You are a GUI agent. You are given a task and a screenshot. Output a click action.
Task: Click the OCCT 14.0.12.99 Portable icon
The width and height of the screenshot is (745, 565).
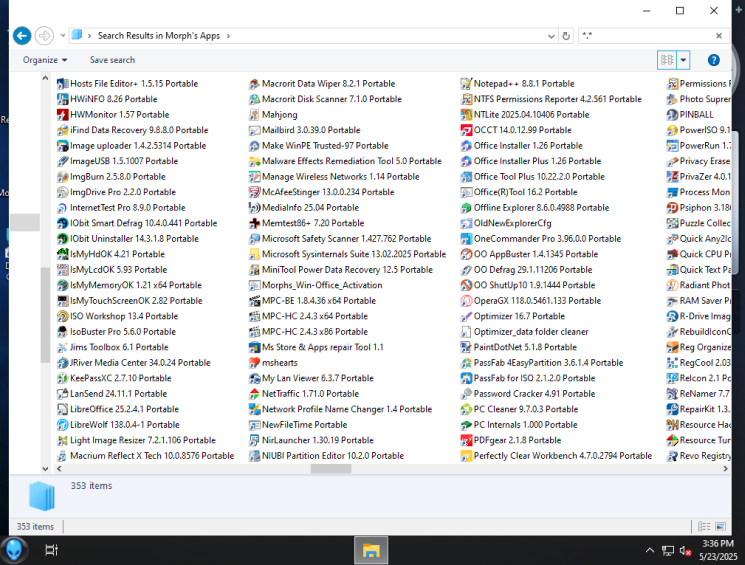point(466,130)
